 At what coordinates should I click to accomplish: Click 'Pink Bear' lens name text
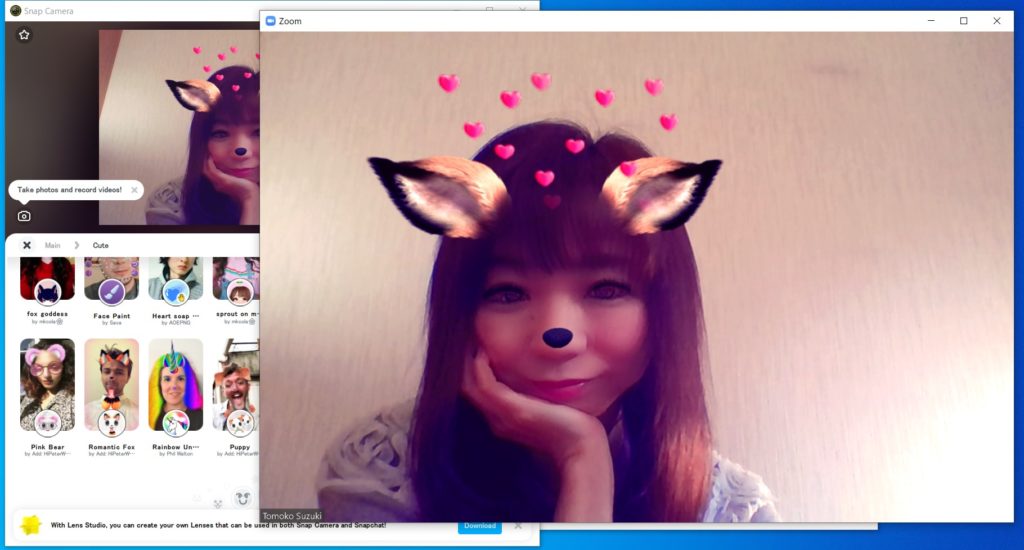(x=48, y=447)
